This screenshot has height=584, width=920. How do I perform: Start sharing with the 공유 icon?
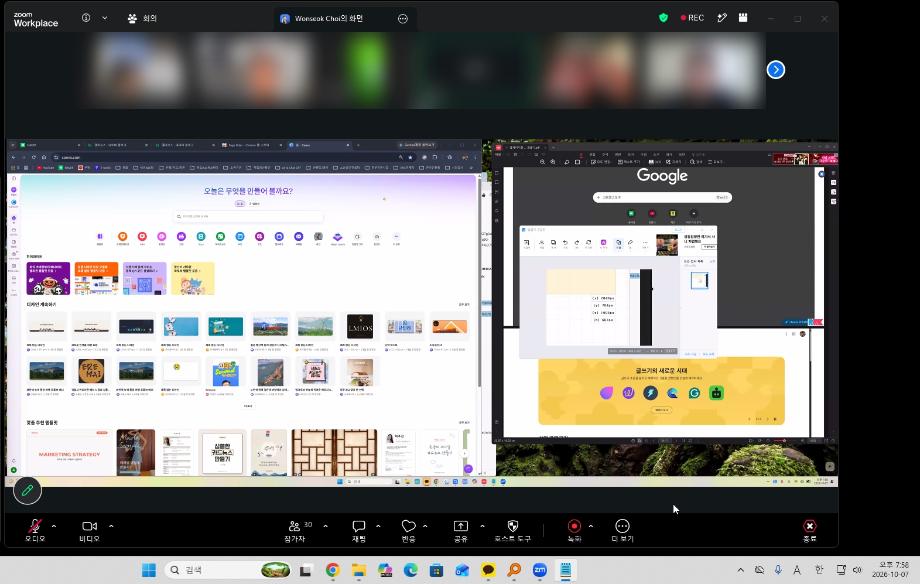pyautogui.click(x=461, y=531)
